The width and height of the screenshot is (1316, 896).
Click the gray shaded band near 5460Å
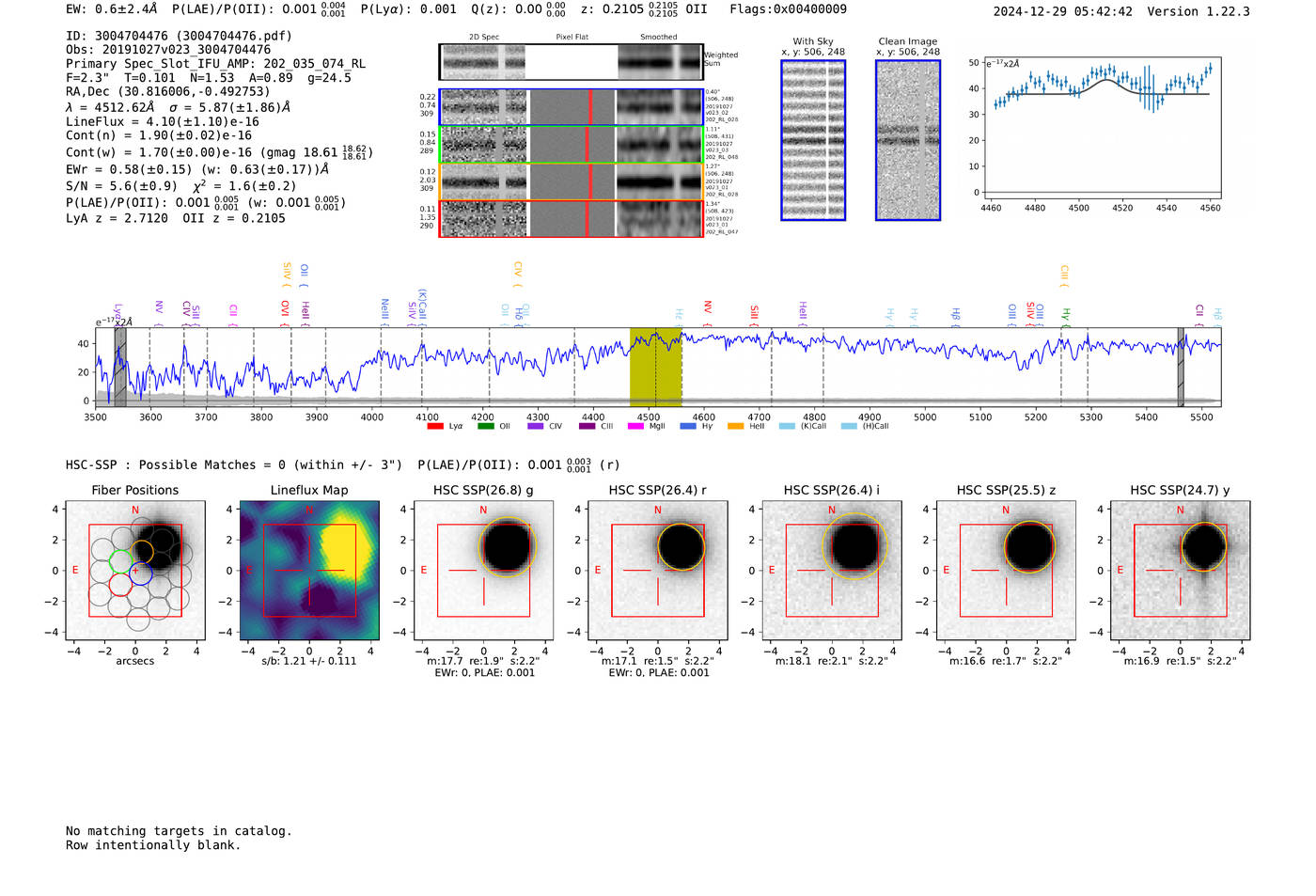pyautogui.click(x=1181, y=367)
